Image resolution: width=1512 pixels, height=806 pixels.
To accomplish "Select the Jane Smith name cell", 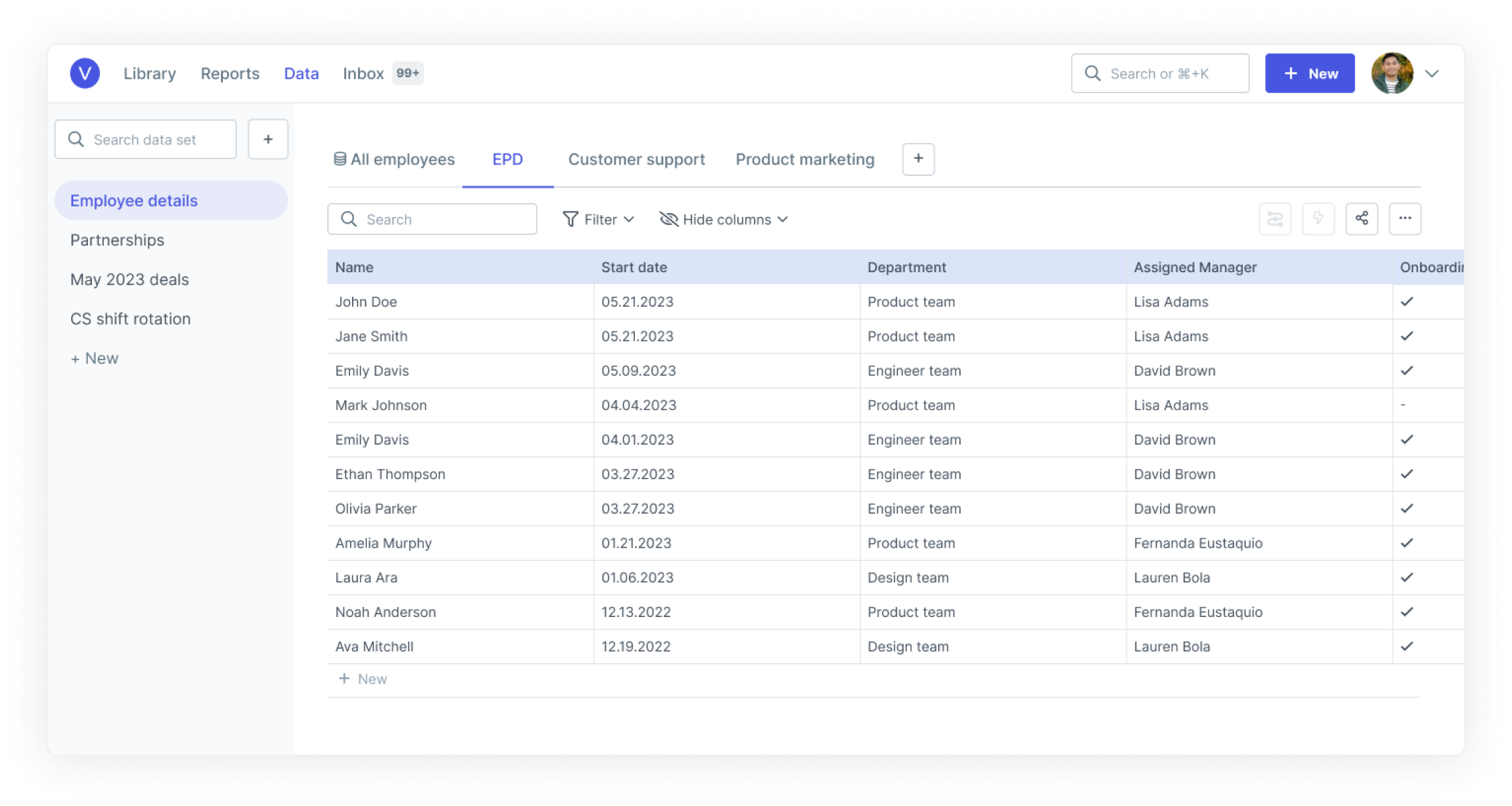I will pos(461,336).
